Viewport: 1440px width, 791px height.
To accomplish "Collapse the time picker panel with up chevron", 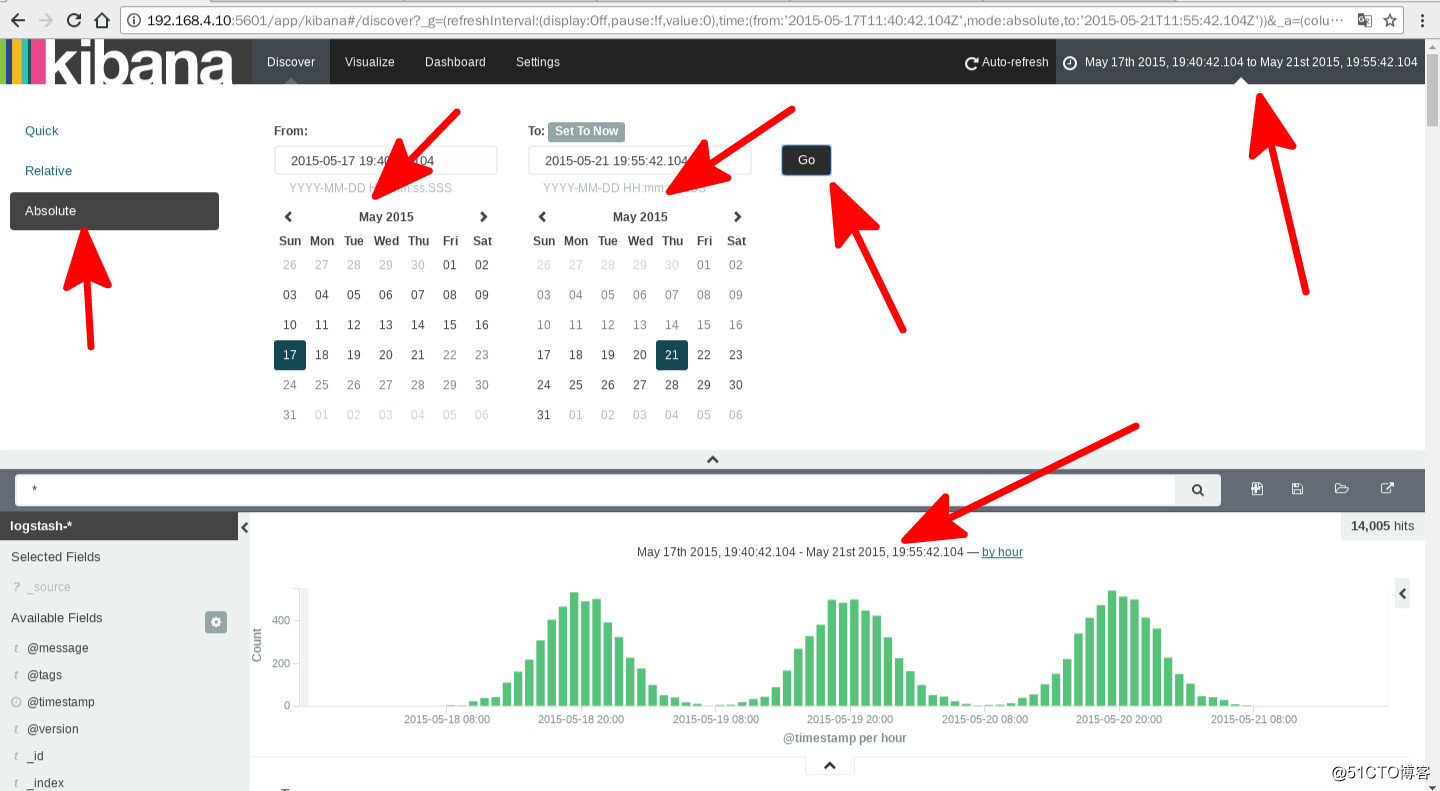I will point(713,460).
